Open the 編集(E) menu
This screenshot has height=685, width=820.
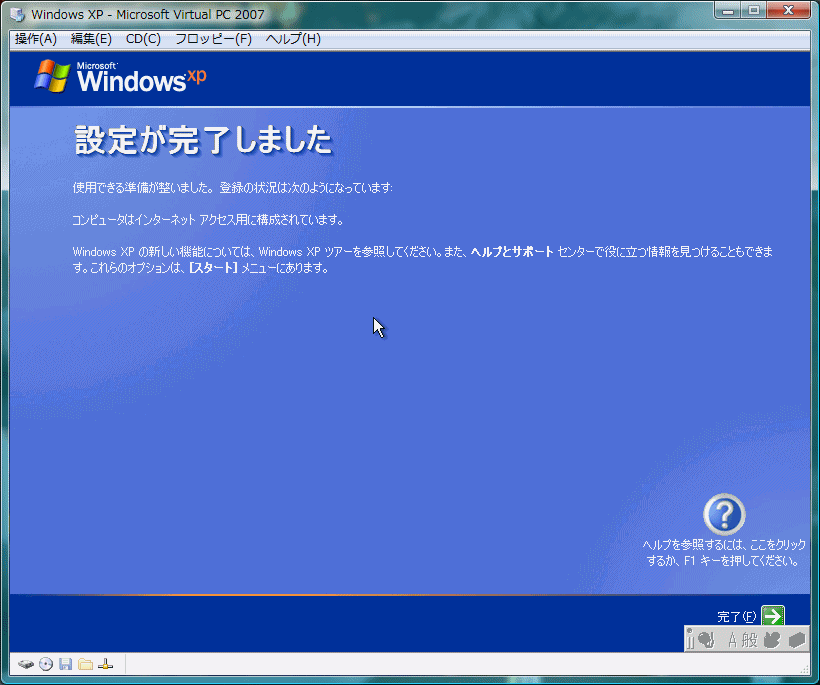tap(91, 39)
